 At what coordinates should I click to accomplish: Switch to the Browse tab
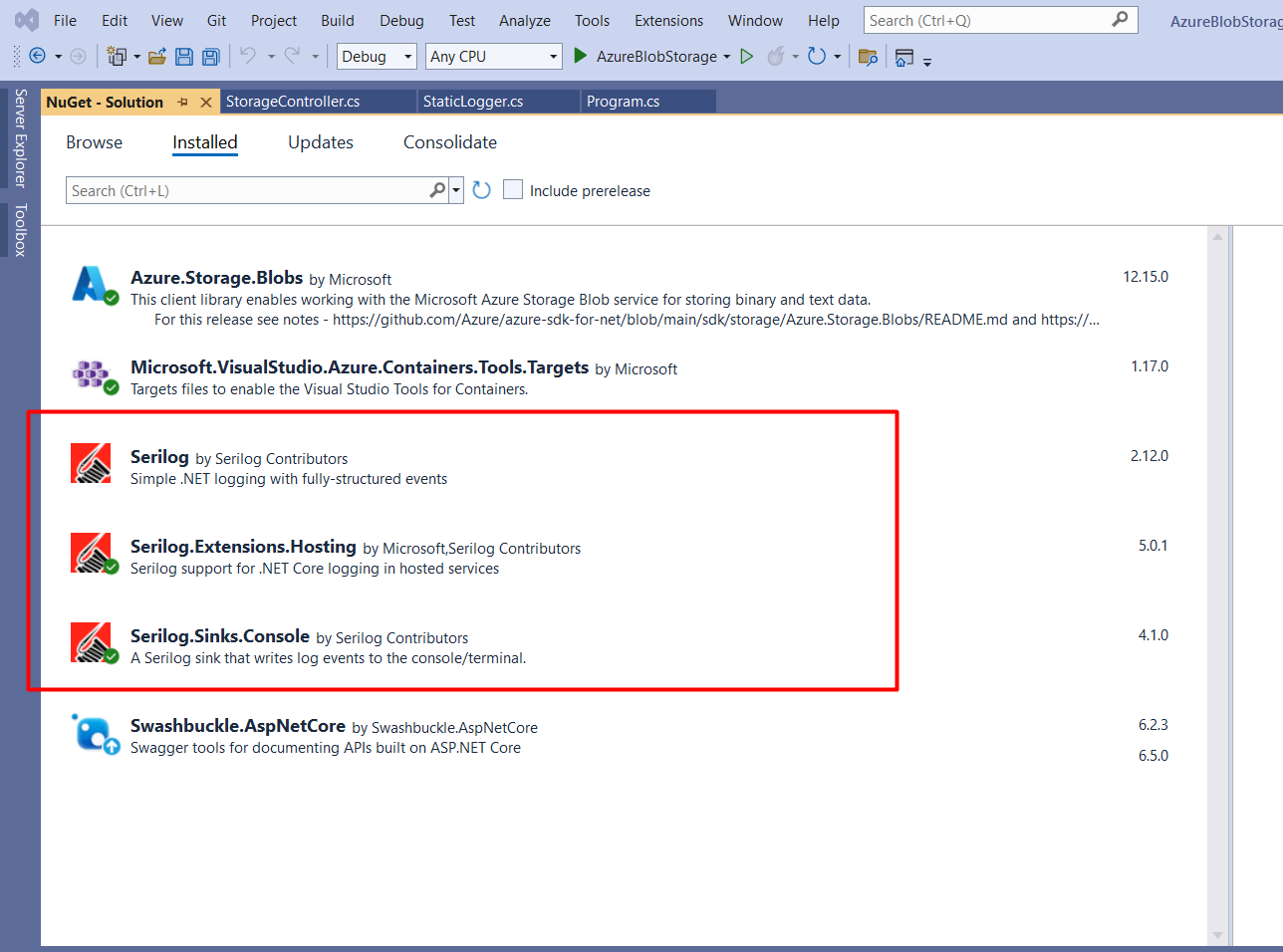click(x=95, y=142)
